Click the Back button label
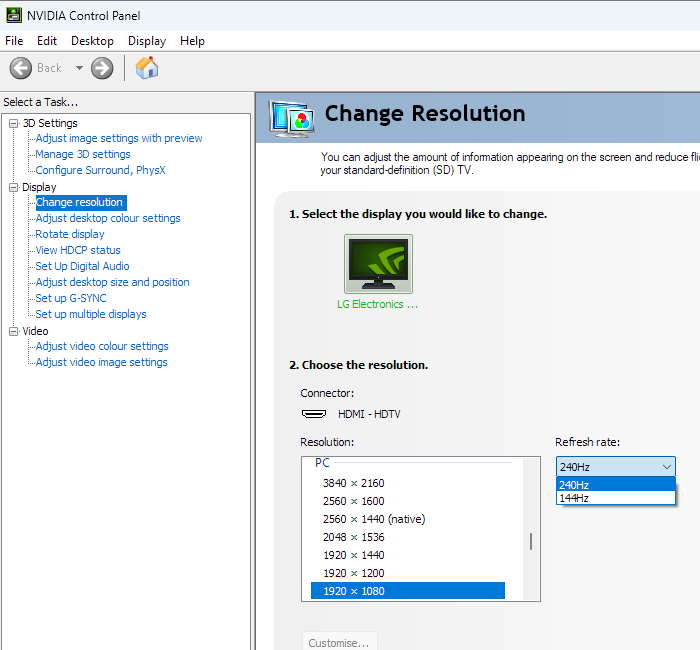Screen dimensions: 700x650 click(x=49, y=68)
